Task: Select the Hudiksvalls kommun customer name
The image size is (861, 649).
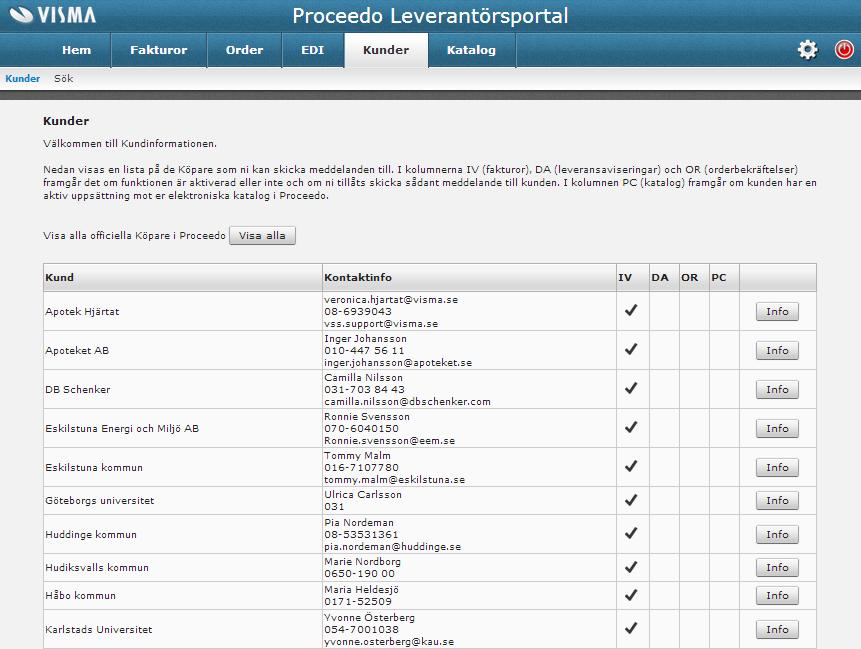Action: (x=97, y=567)
